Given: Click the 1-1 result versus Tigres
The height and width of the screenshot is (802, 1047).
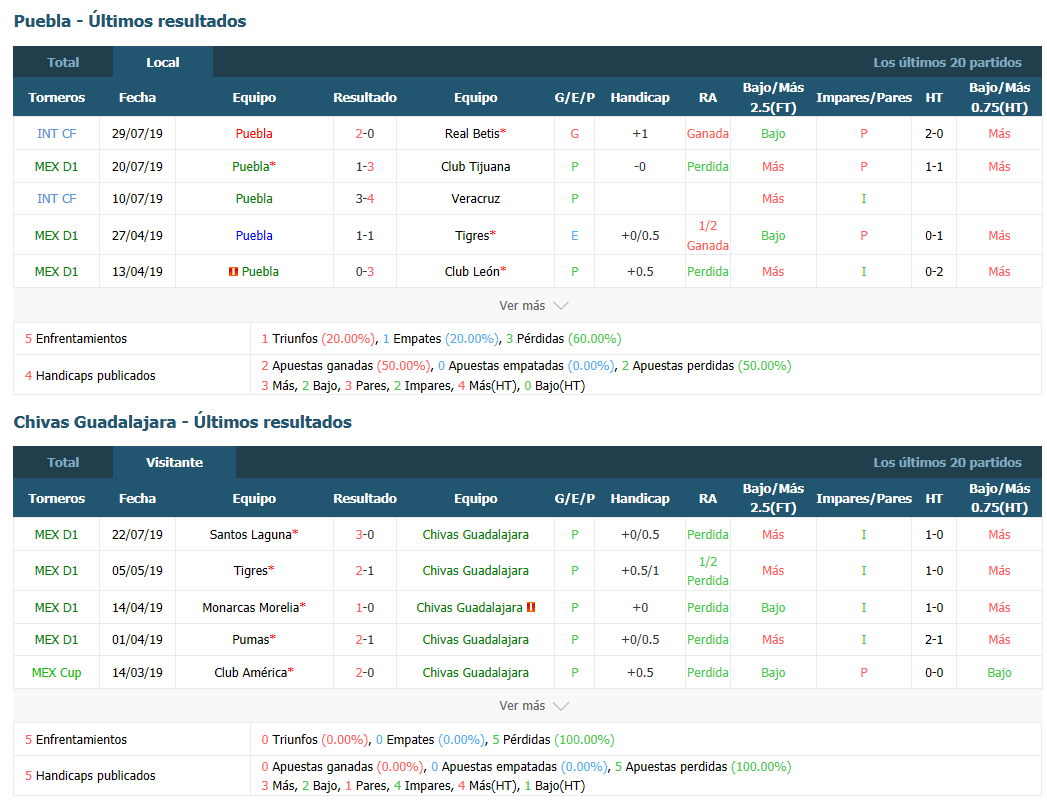Looking at the screenshot, I should point(365,235).
